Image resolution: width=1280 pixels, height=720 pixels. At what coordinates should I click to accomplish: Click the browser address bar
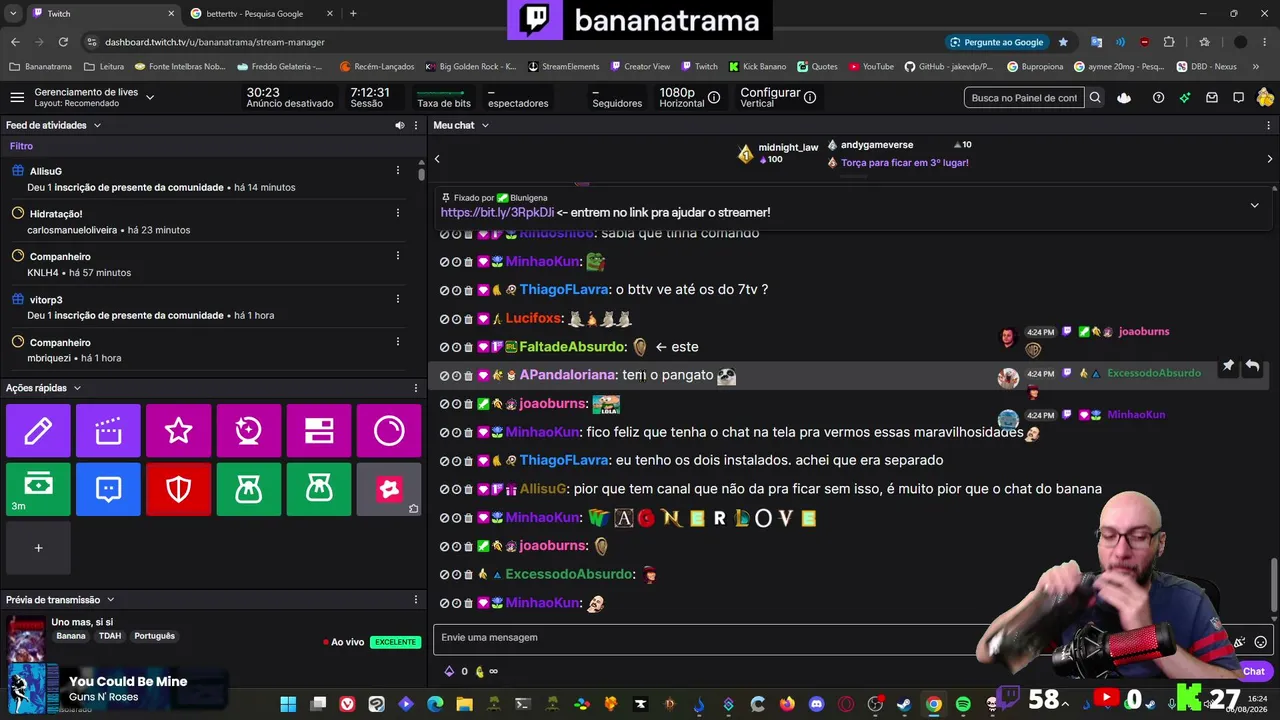click(x=510, y=42)
